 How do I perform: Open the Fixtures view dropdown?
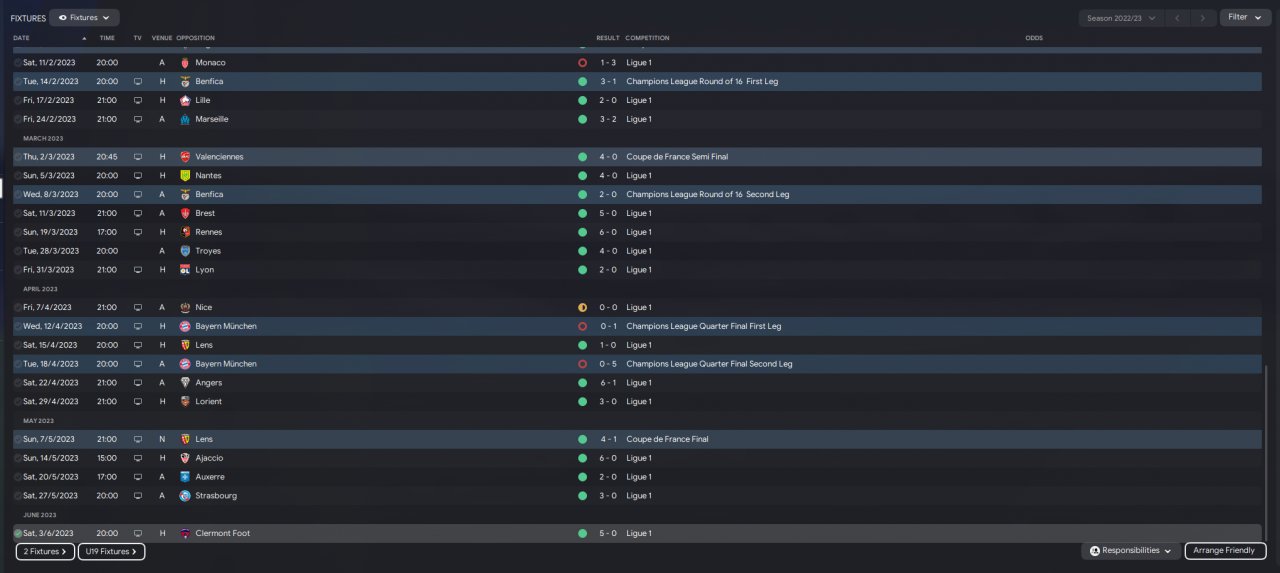(x=84, y=17)
